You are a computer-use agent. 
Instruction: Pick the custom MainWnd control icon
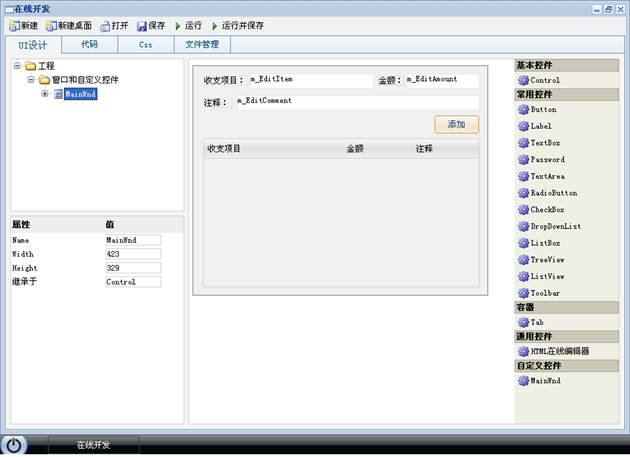point(523,381)
